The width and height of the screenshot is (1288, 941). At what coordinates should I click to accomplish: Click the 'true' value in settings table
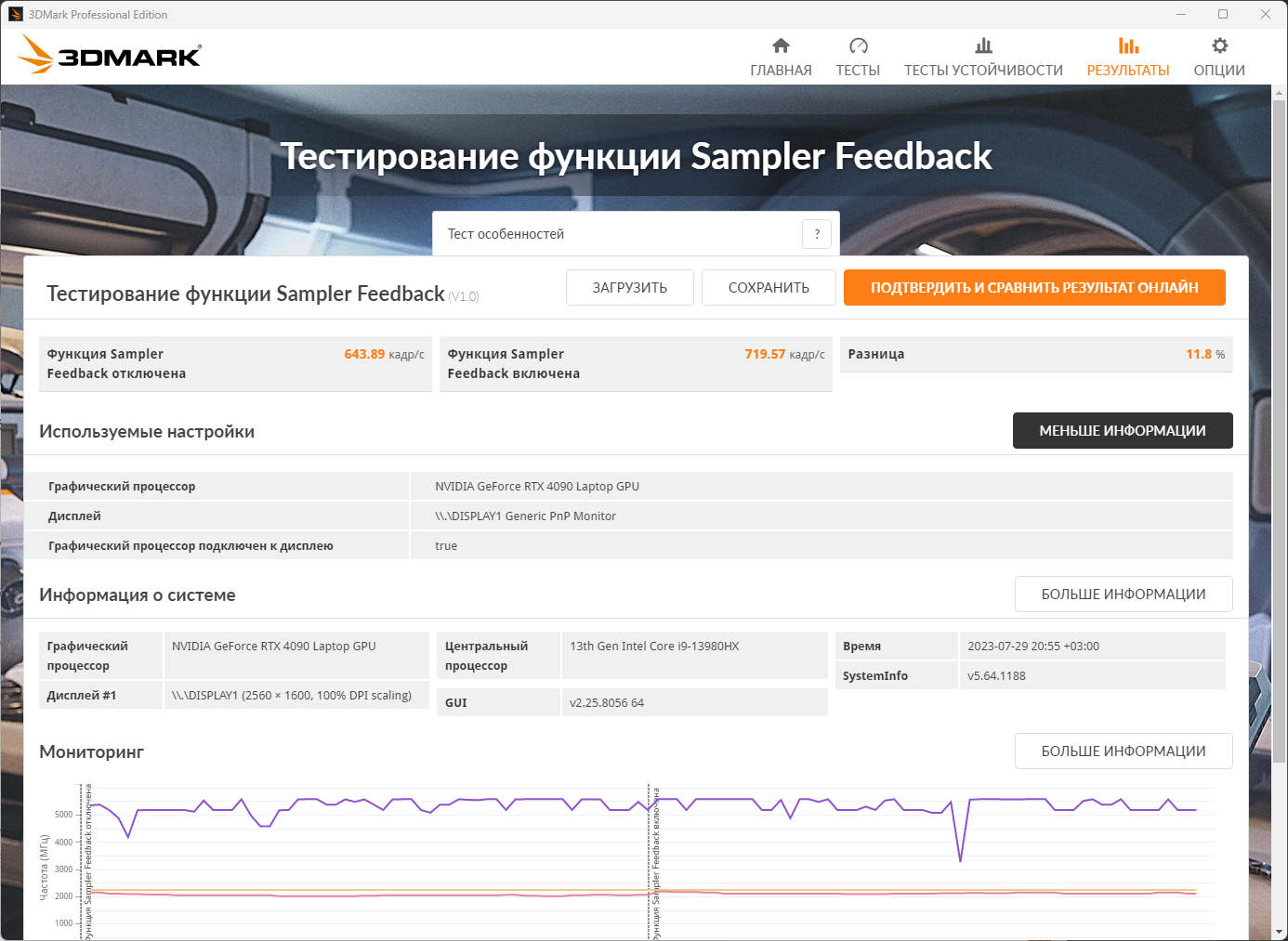pos(446,546)
